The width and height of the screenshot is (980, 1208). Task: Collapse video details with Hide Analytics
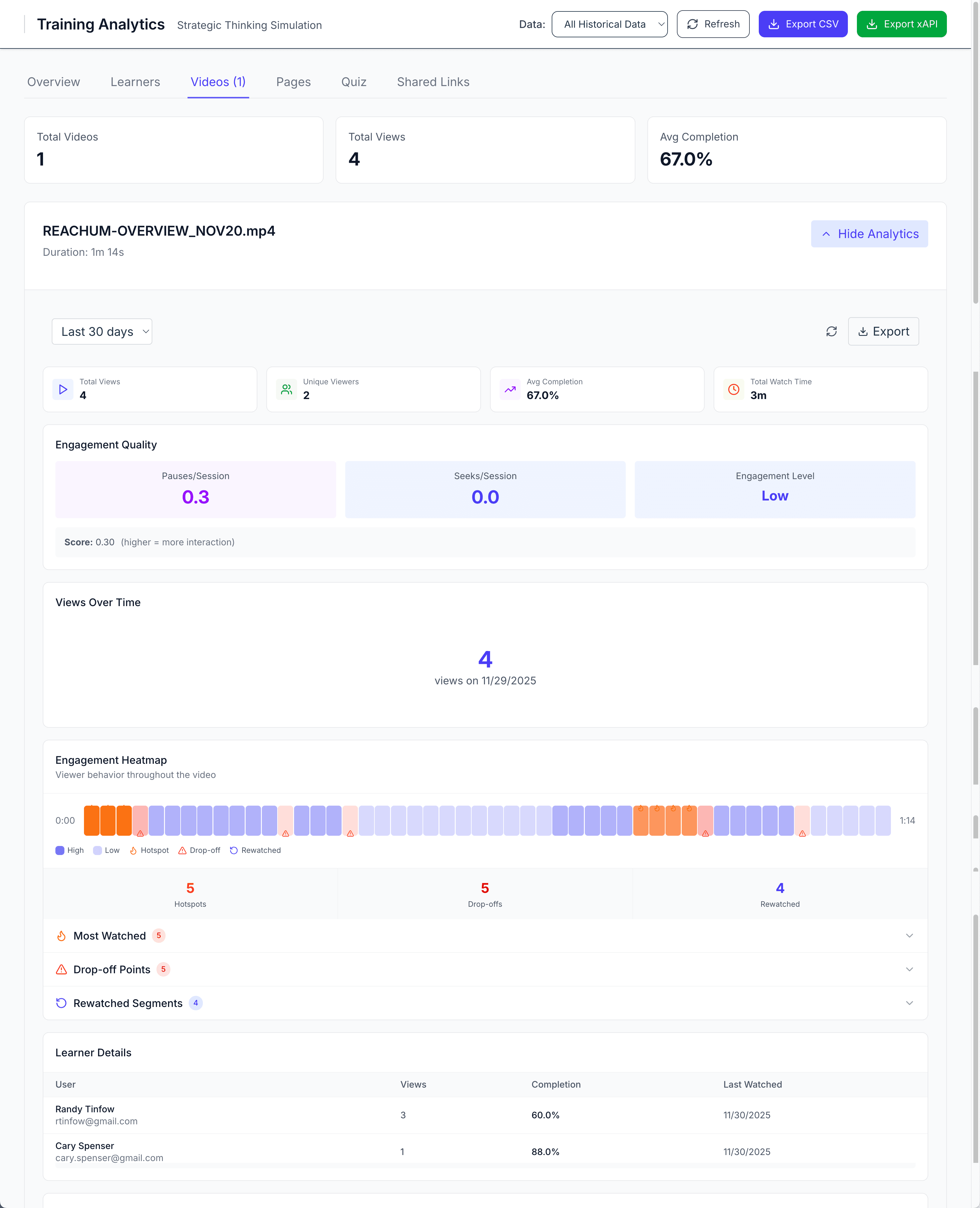869,234
